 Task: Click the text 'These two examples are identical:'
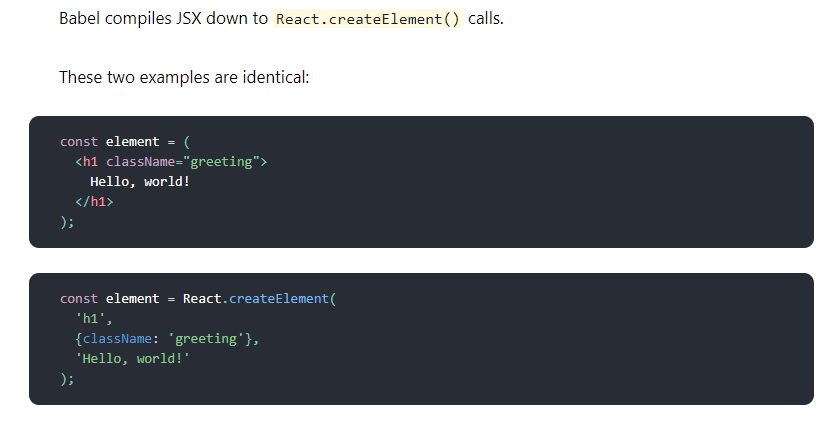click(184, 78)
